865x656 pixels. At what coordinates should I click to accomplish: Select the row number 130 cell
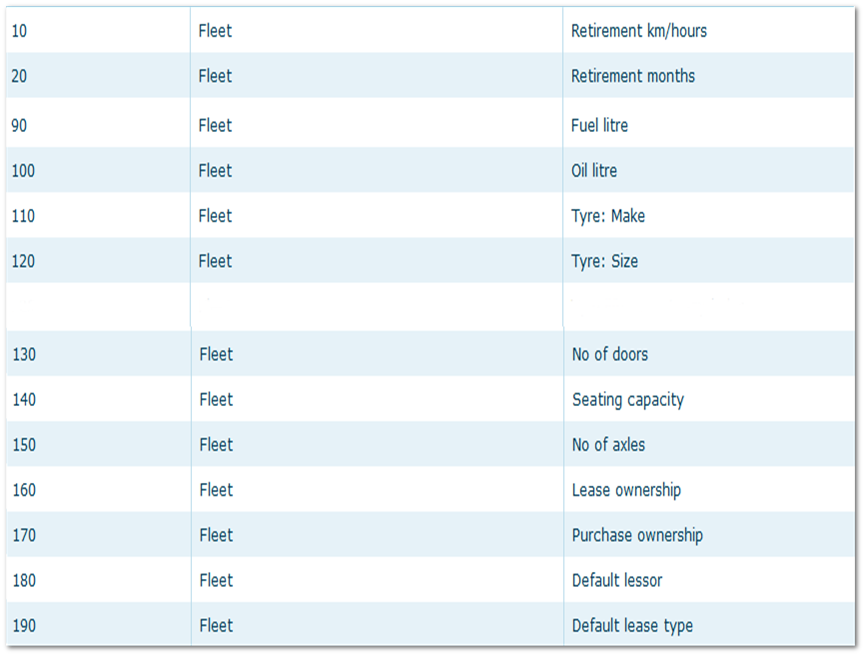click(x=24, y=354)
